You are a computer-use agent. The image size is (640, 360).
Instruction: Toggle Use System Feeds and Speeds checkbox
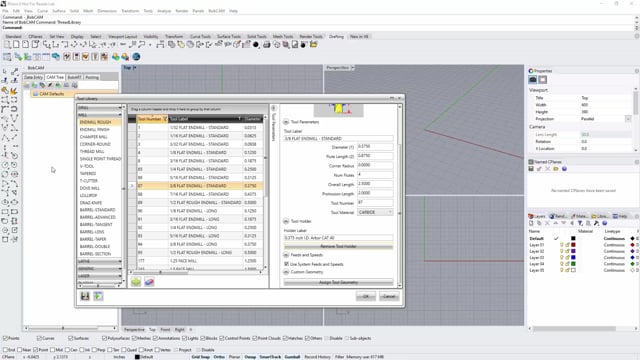[x=287, y=264]
